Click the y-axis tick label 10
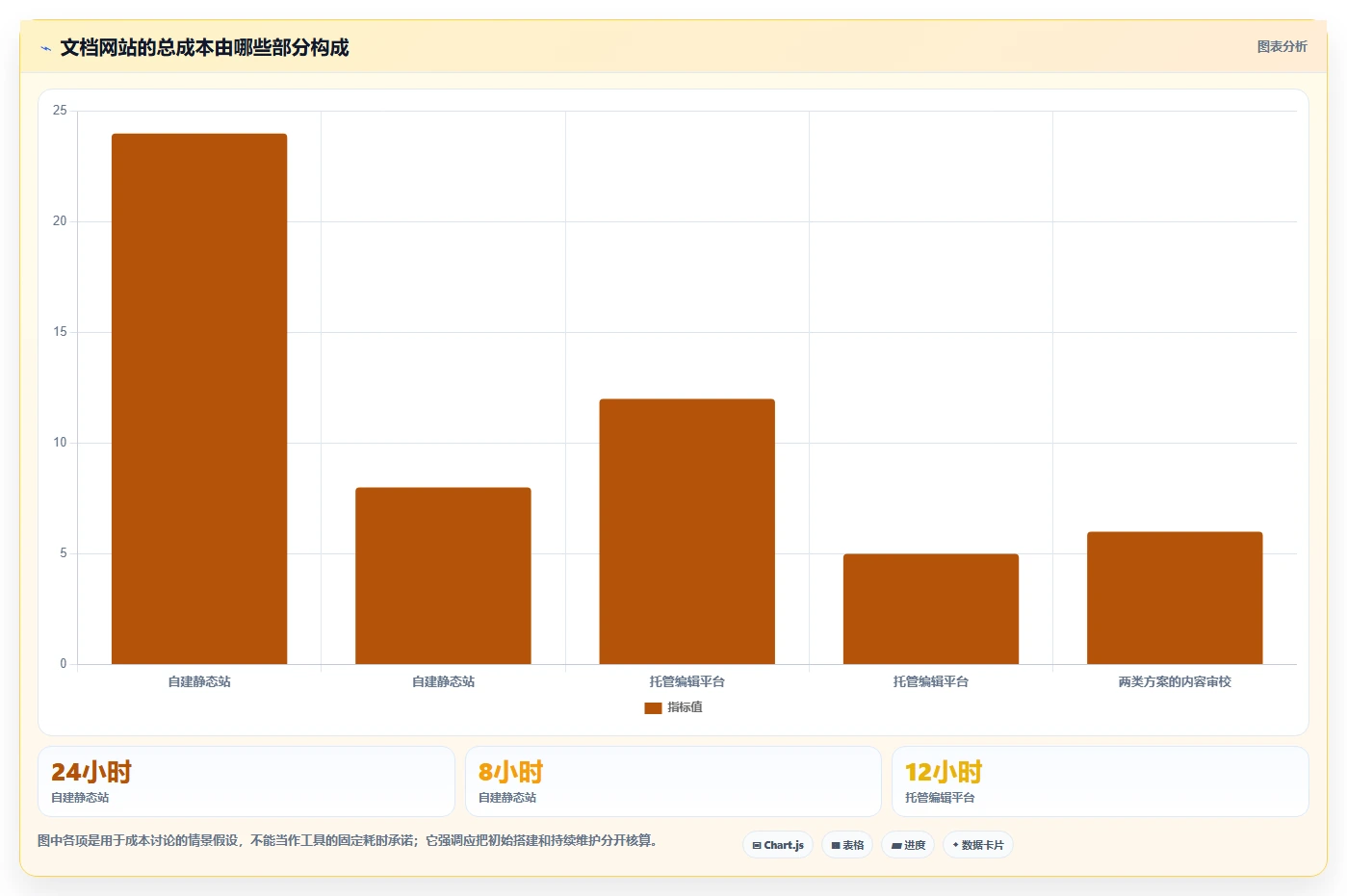1347x896 pixels. [x=60, y=443]
